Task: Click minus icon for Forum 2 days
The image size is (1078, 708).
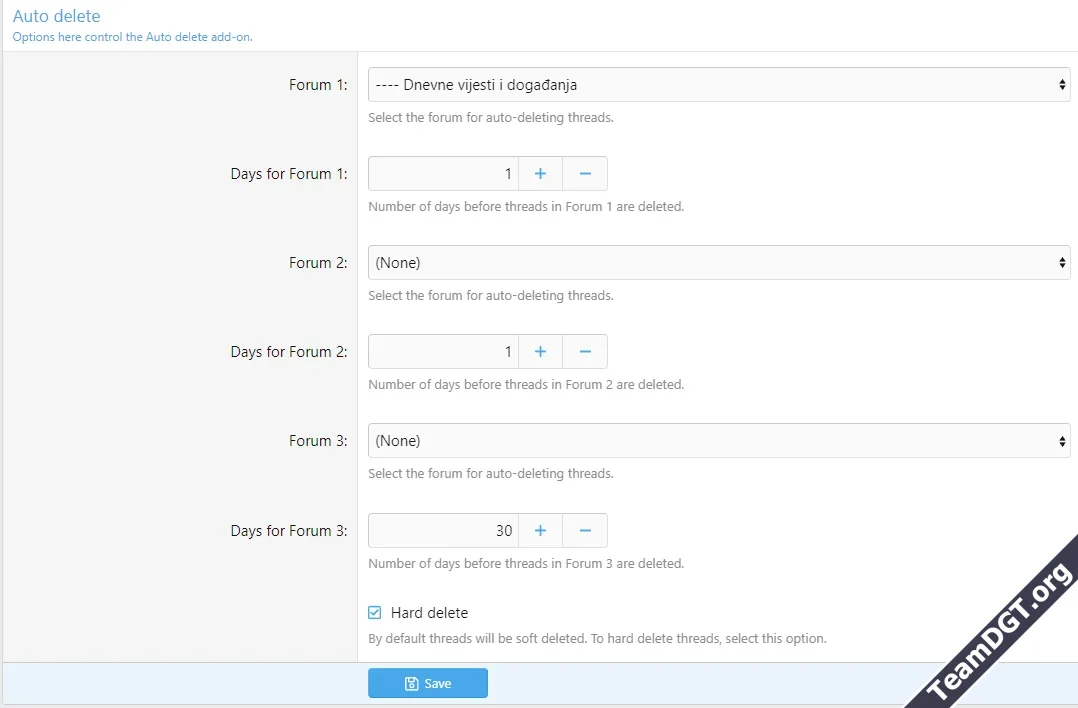Action: 585,352
